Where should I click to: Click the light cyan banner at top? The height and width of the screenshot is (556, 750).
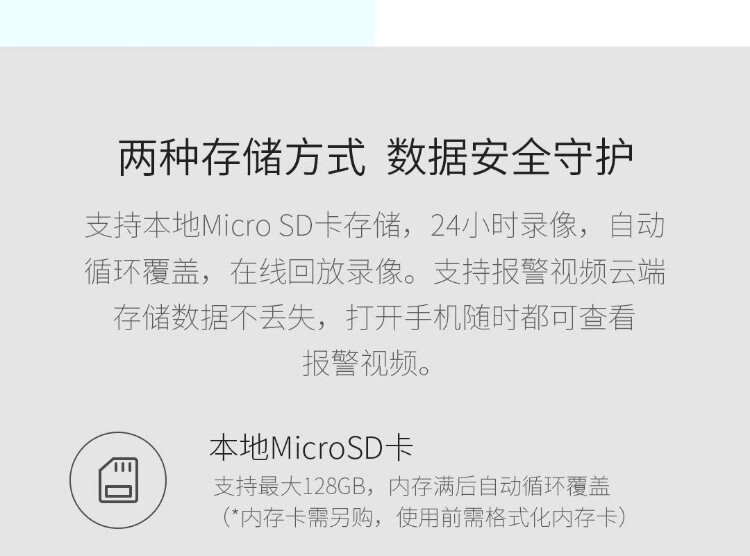click(x=188, y=23)
